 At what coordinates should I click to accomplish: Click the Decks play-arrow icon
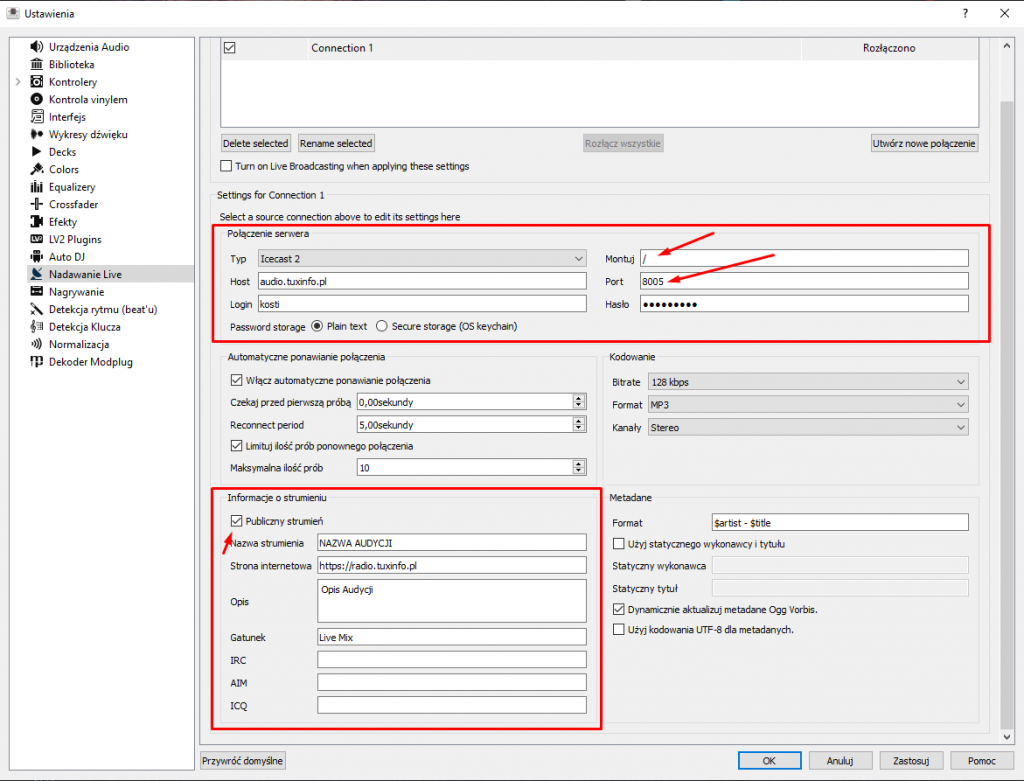pyautogui.click(x=37, y=151)
